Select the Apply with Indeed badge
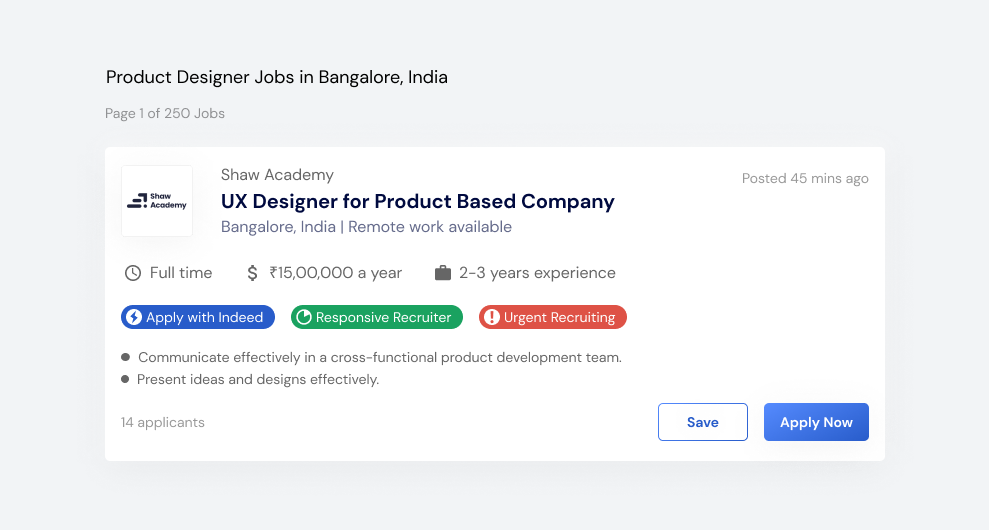The height and width of the screenshot is (530, 989). click(198, 317)
